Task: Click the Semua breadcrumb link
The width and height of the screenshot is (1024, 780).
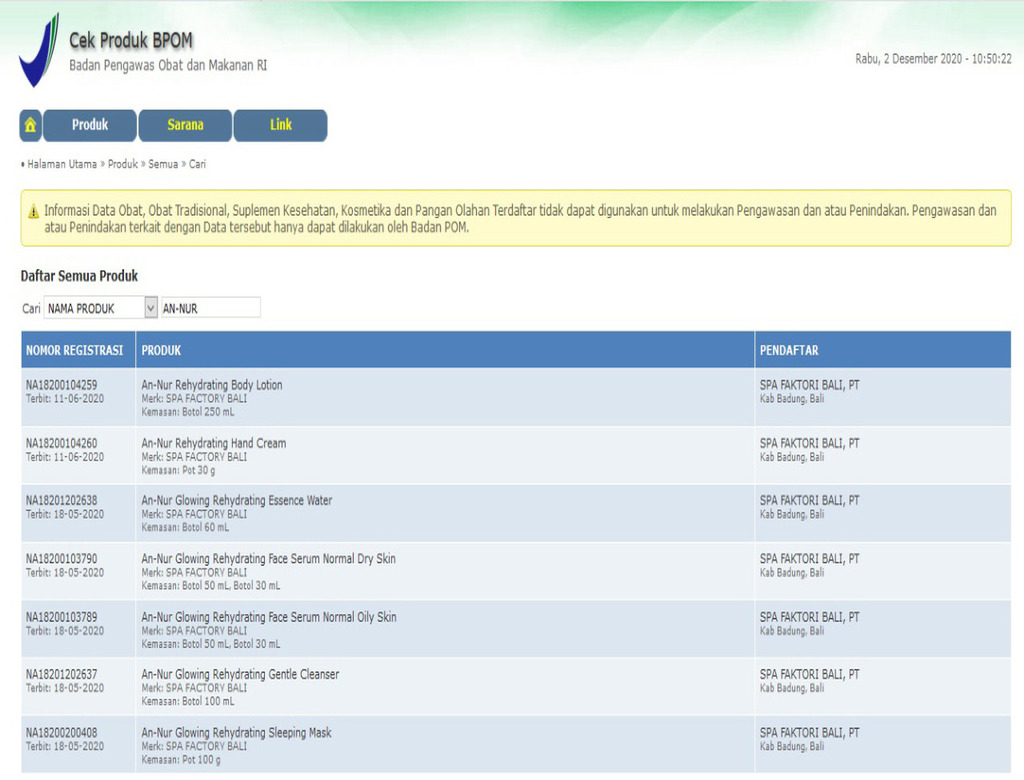Action: [x=163, y=164]
